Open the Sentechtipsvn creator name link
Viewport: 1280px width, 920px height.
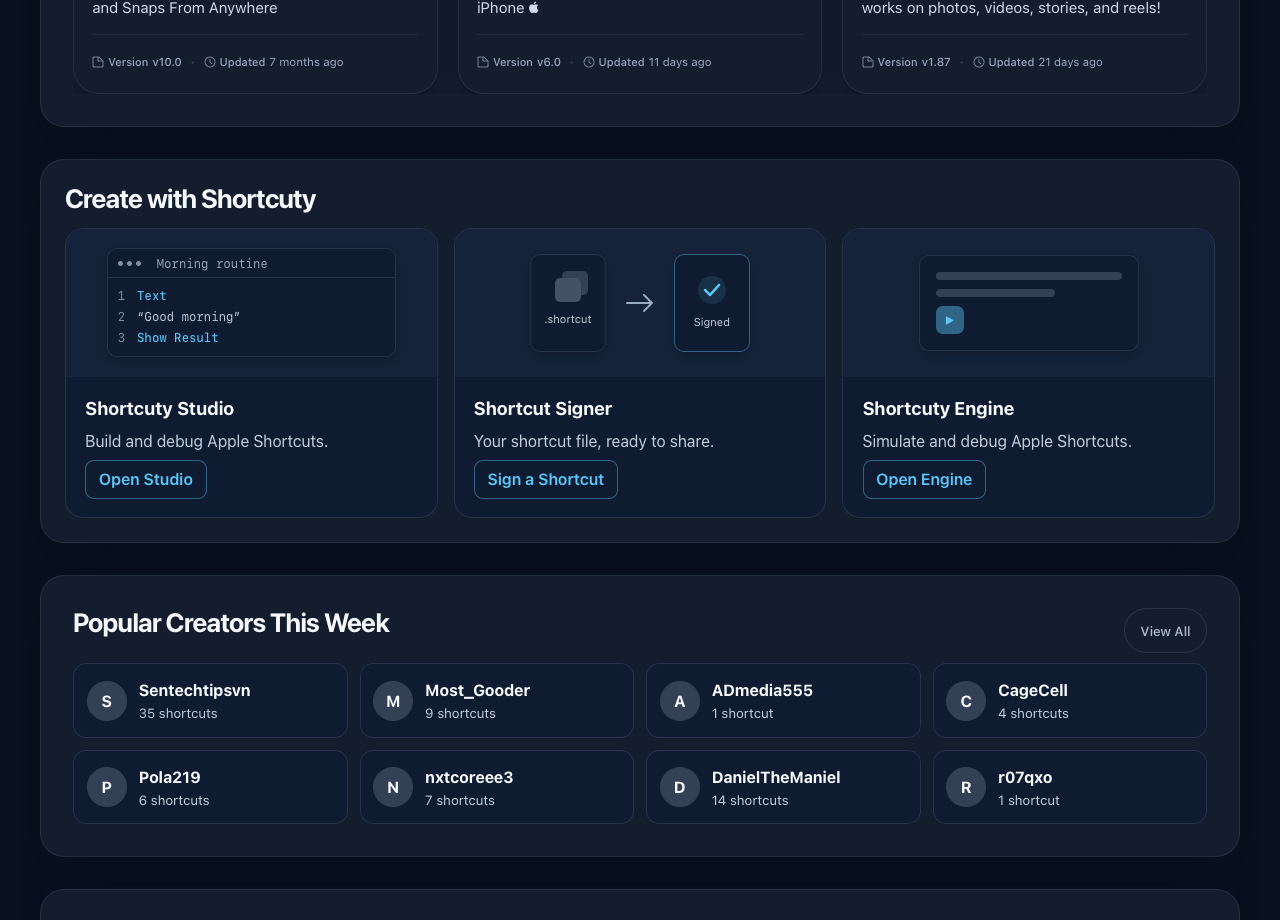coord(195,690)
